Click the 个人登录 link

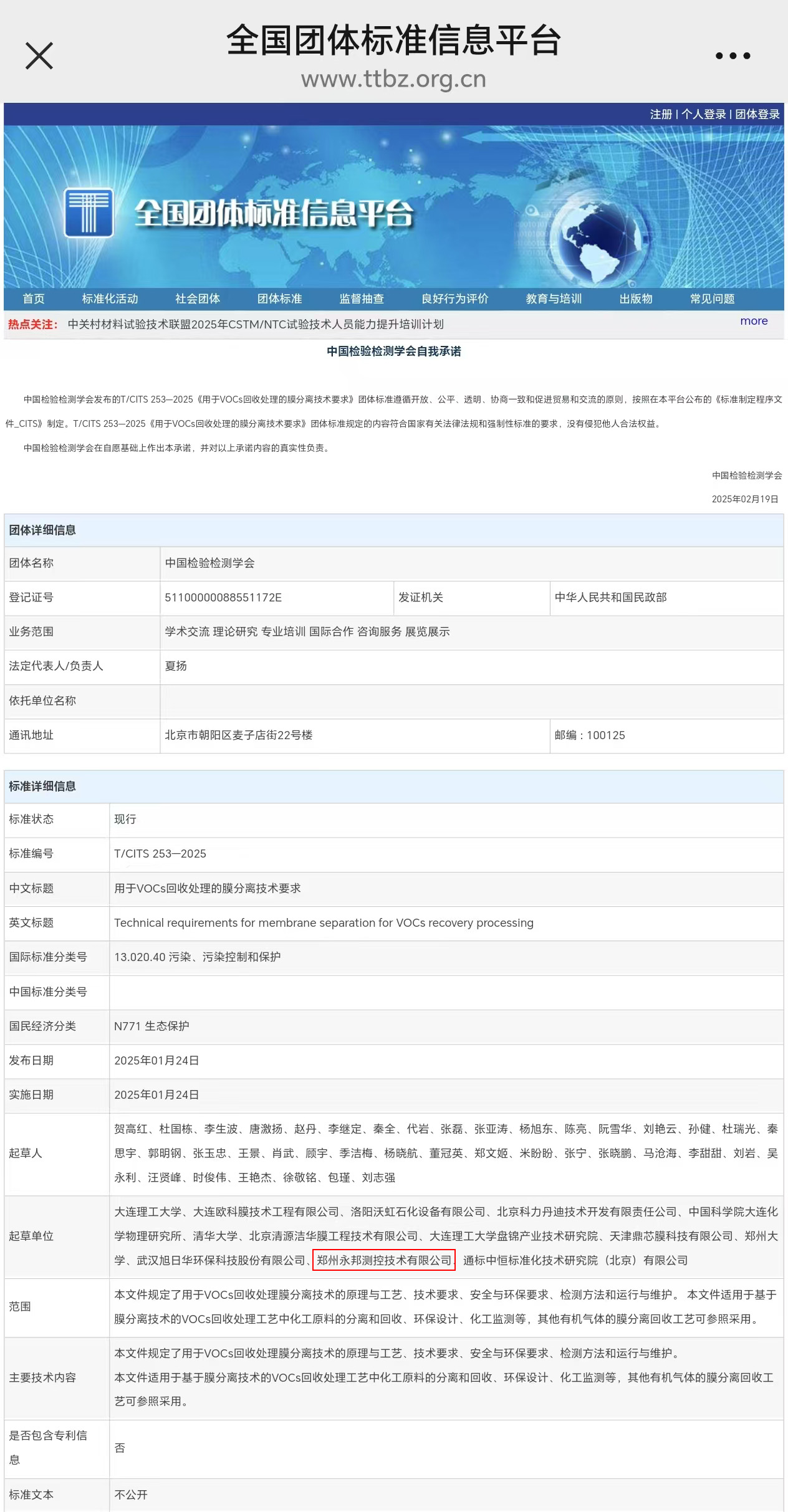point(703,114)
